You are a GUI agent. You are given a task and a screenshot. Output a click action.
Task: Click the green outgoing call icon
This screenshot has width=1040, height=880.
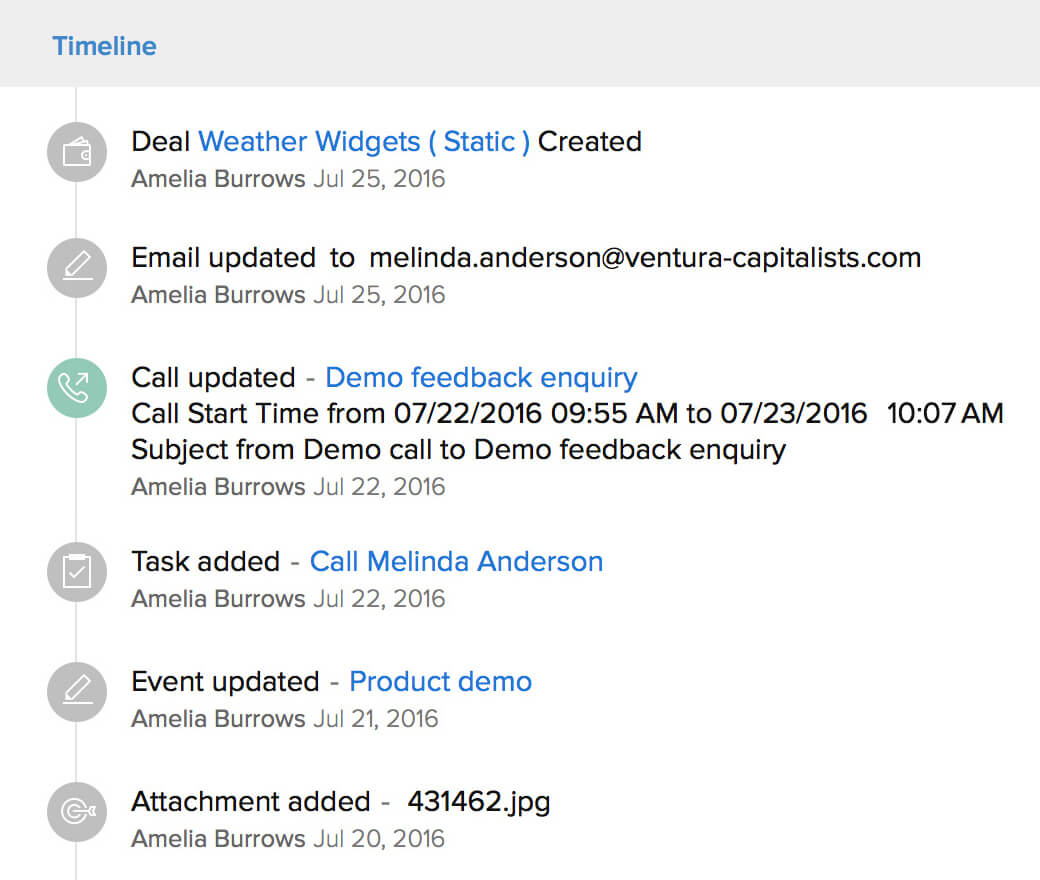pyautogui.click(x=77, y=387)
